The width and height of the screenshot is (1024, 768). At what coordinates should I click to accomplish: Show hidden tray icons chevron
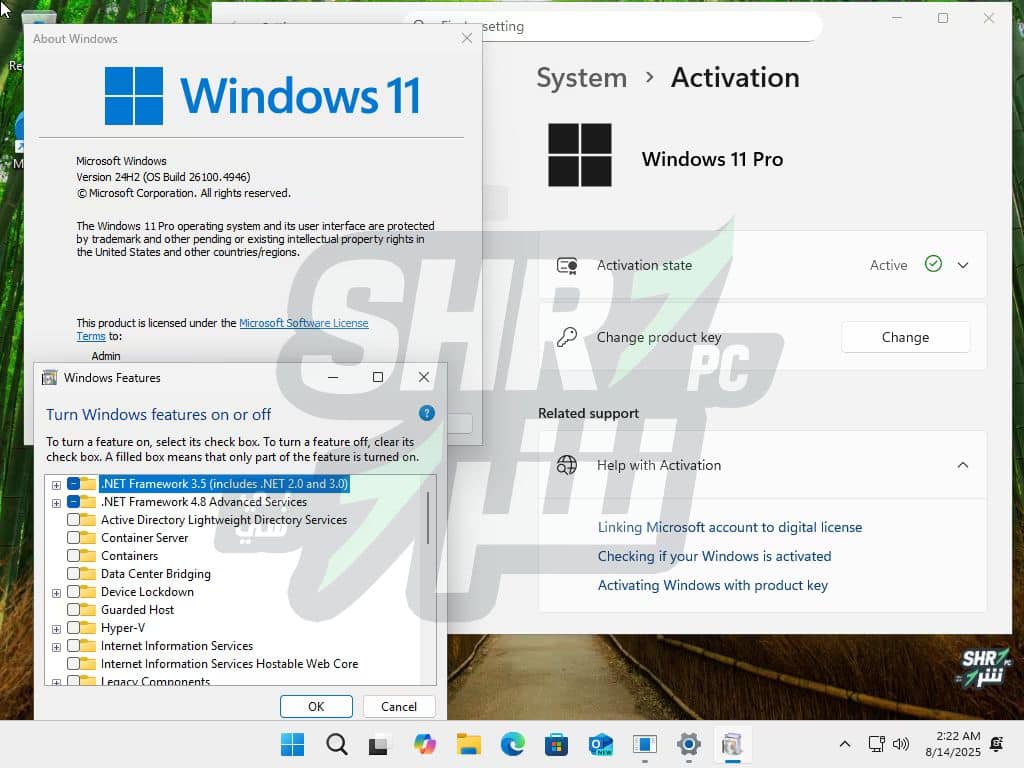click(x=844, y=744)
